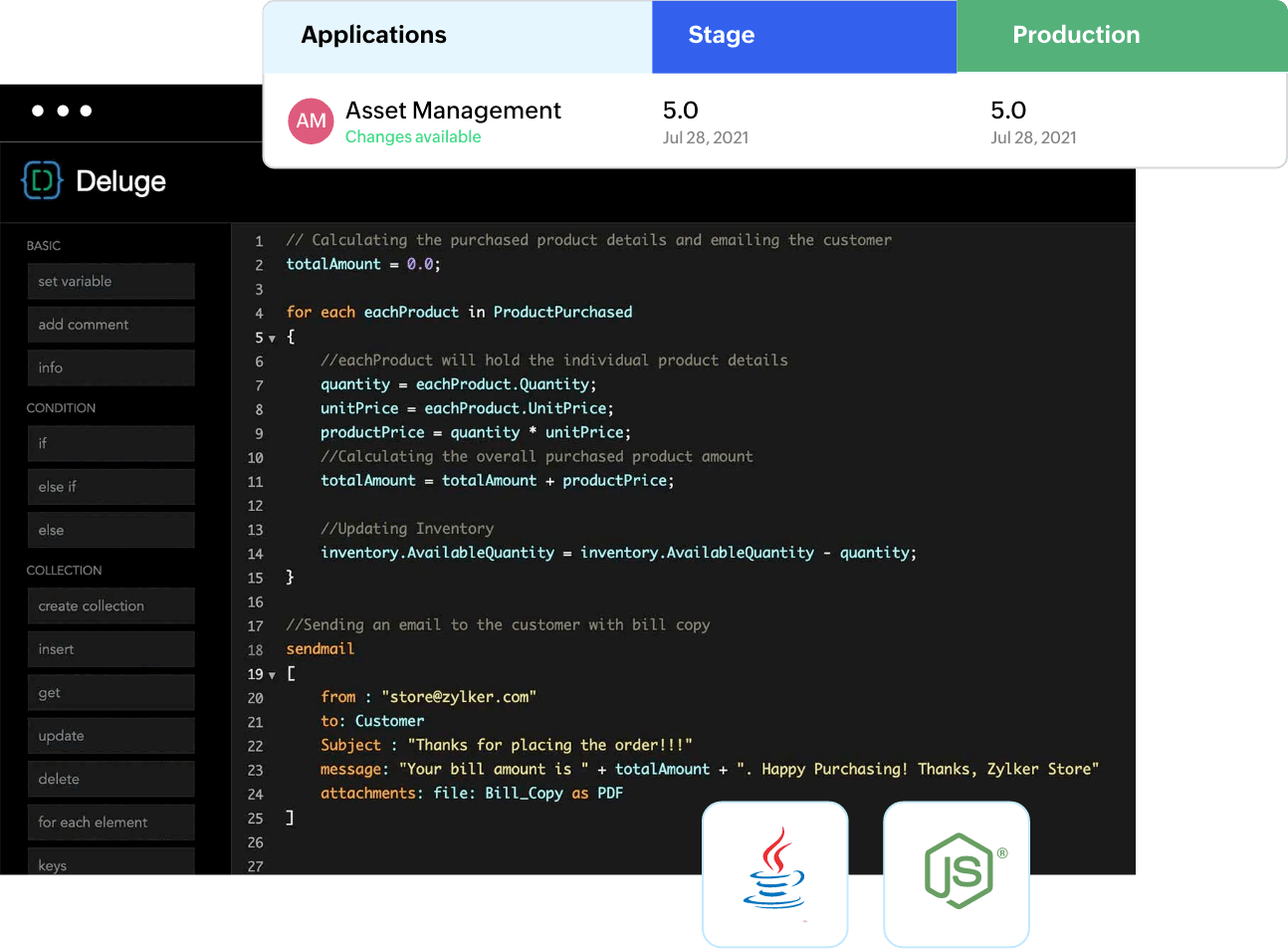Click the insert collection block

tap(111, 649)
